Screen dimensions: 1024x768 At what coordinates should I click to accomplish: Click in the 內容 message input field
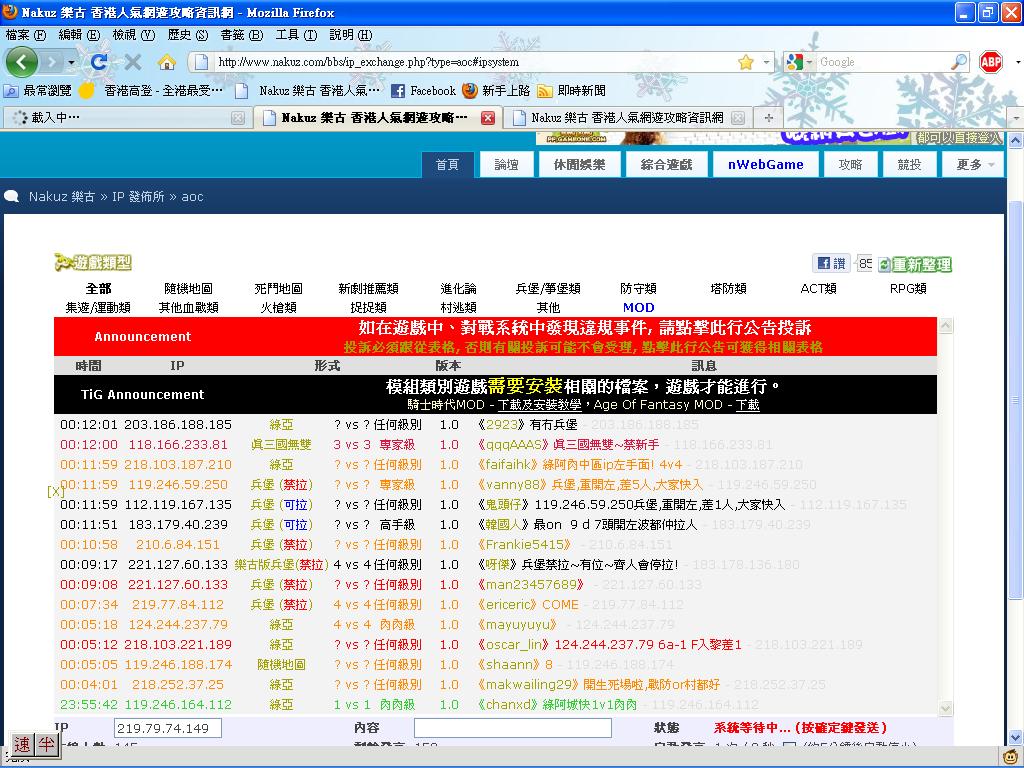point(513,728)
